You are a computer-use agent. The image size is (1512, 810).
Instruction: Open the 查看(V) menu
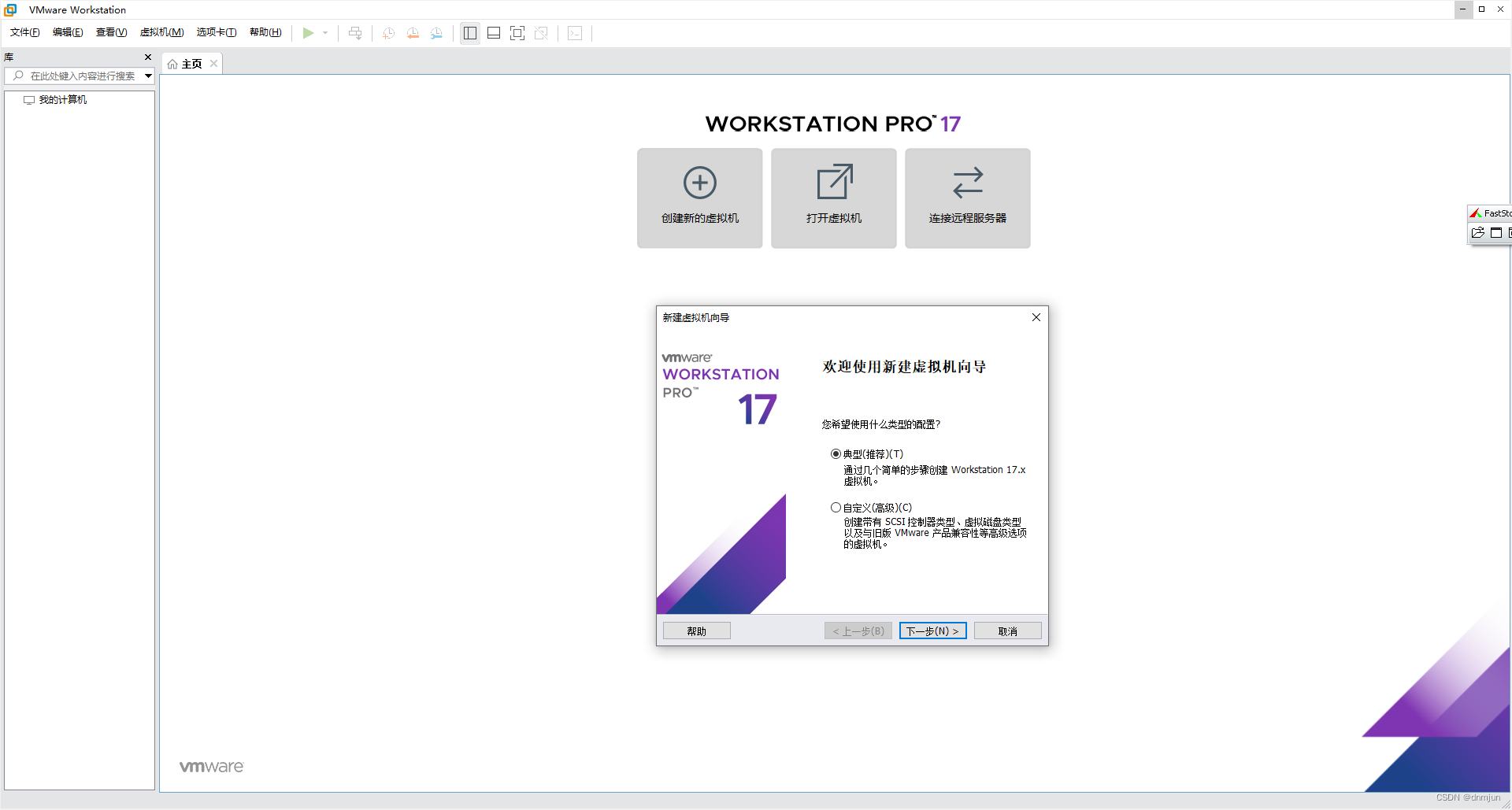click(111, 32)
